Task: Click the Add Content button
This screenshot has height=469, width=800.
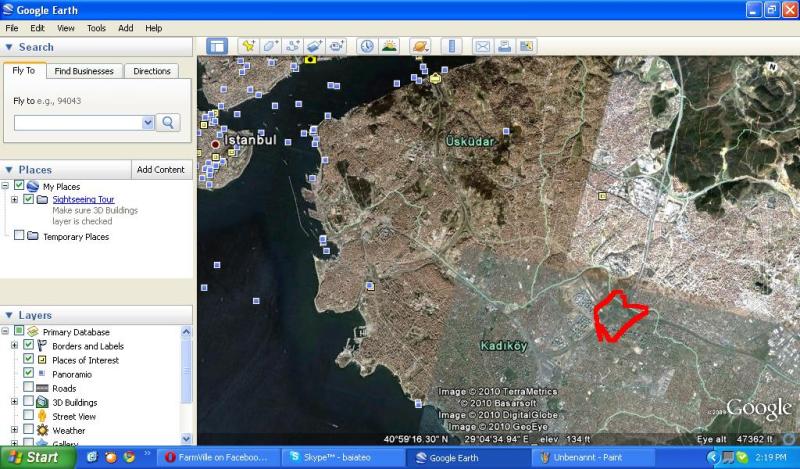Action: pos(161,169)
